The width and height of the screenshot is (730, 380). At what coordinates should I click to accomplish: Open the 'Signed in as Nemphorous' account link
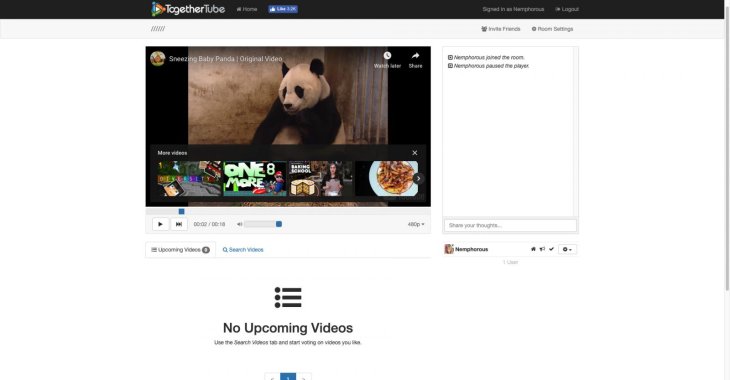(x=513, y=9)
